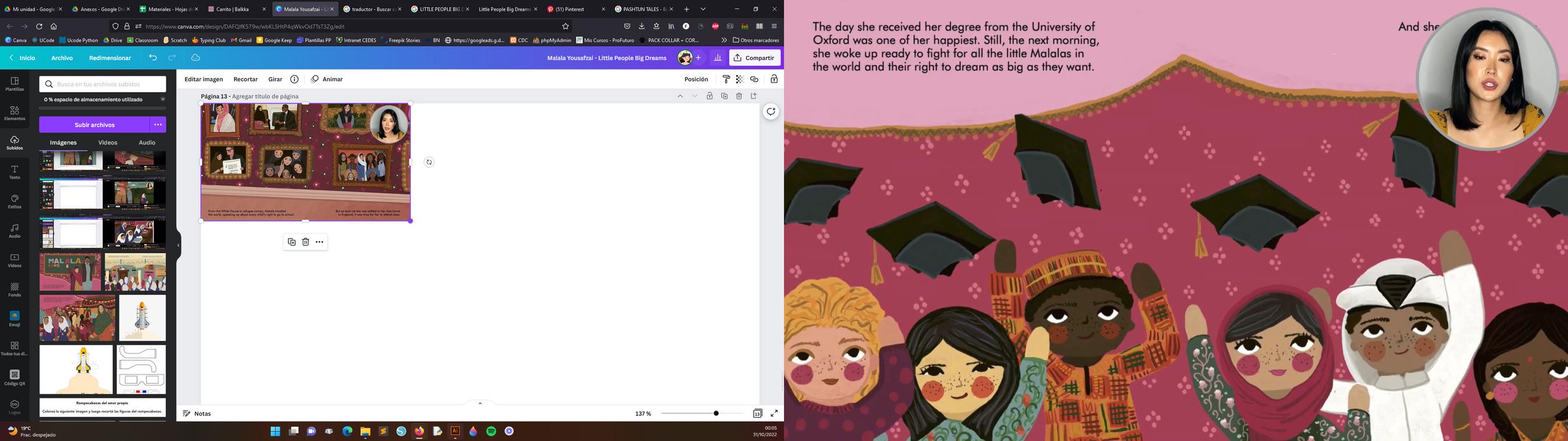Image resolution: width=1568 pixels, height=441 pixels.
Task: Click Editar imagen in the toolbar
Action: coord(204,79)
